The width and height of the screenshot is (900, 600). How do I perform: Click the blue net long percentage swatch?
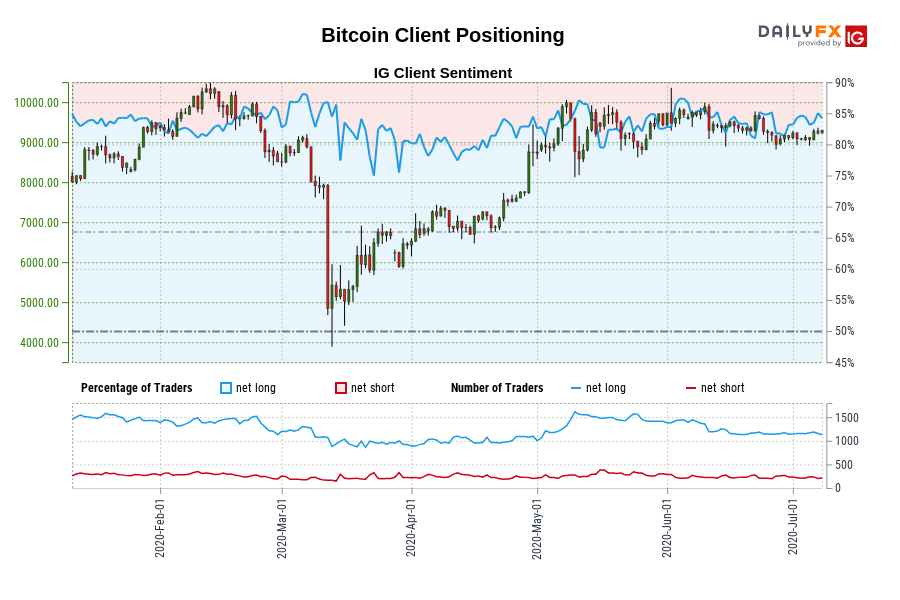click(x=226, y=388)
